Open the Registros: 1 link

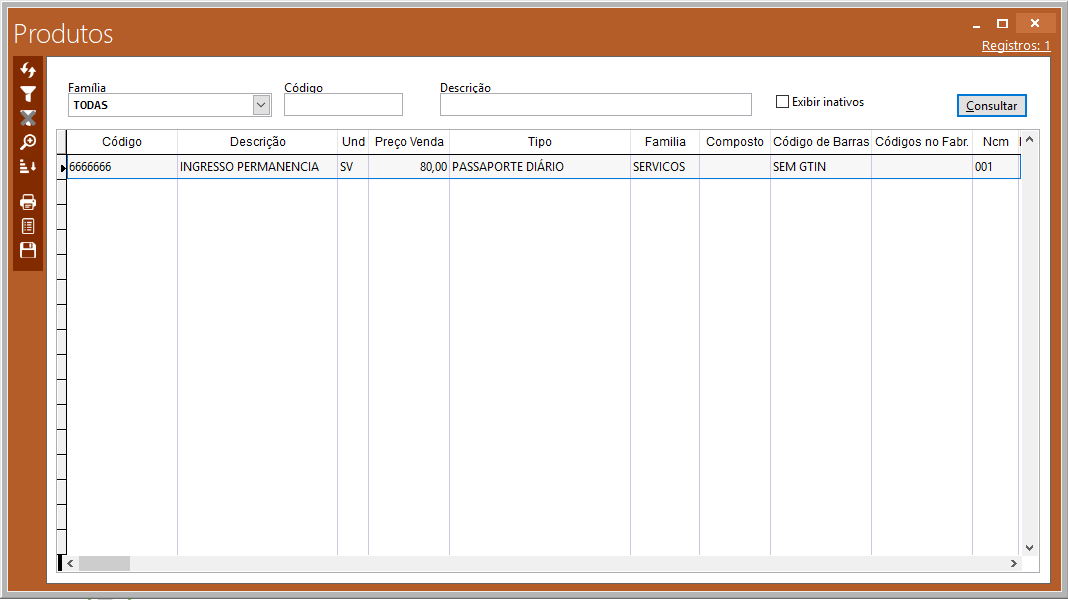click(1016, 46)
